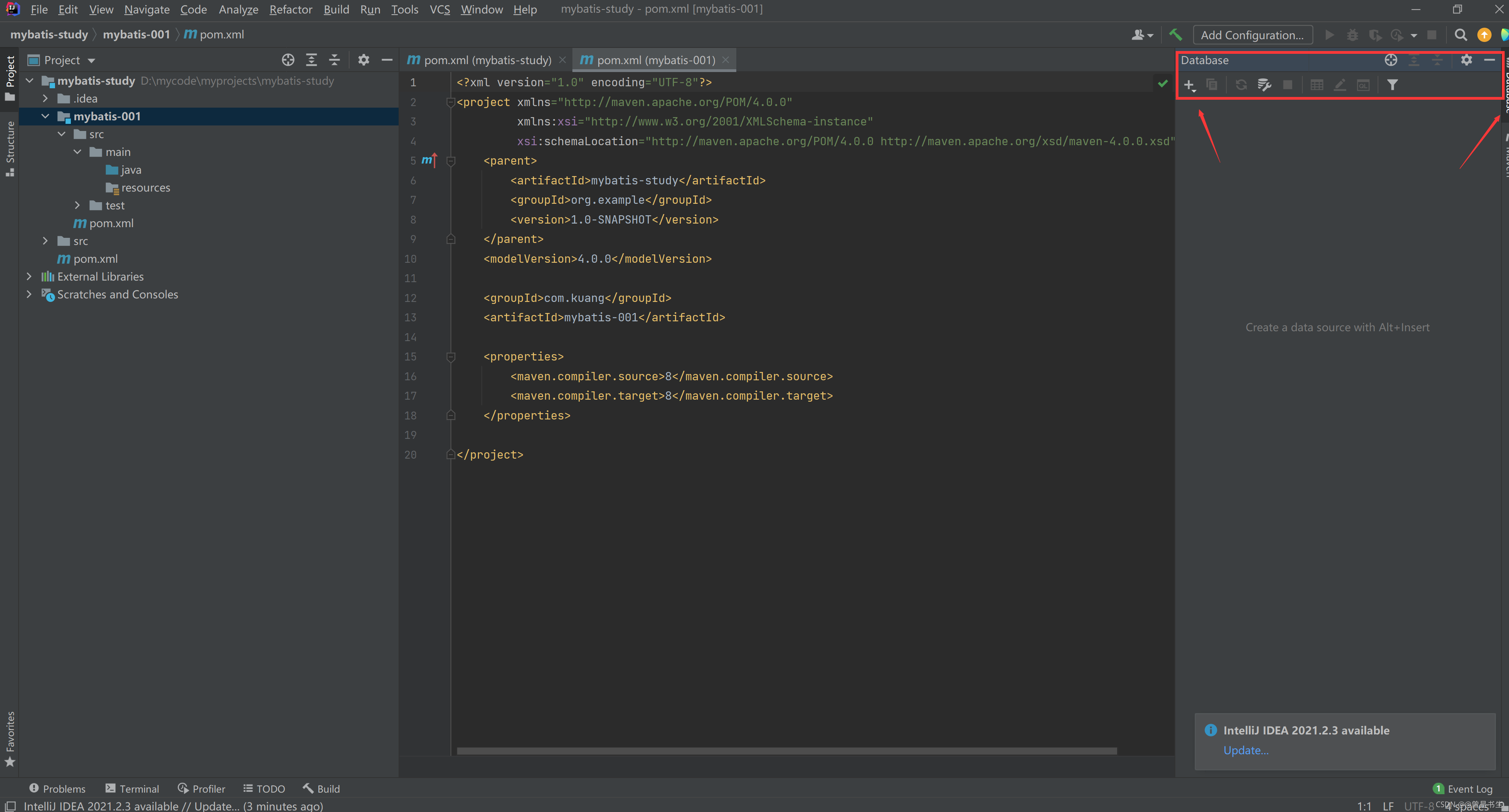Click the Debug bug icon in toolbar
This screenshot has height=812, width=1509.
click(x=1353, y=35)
